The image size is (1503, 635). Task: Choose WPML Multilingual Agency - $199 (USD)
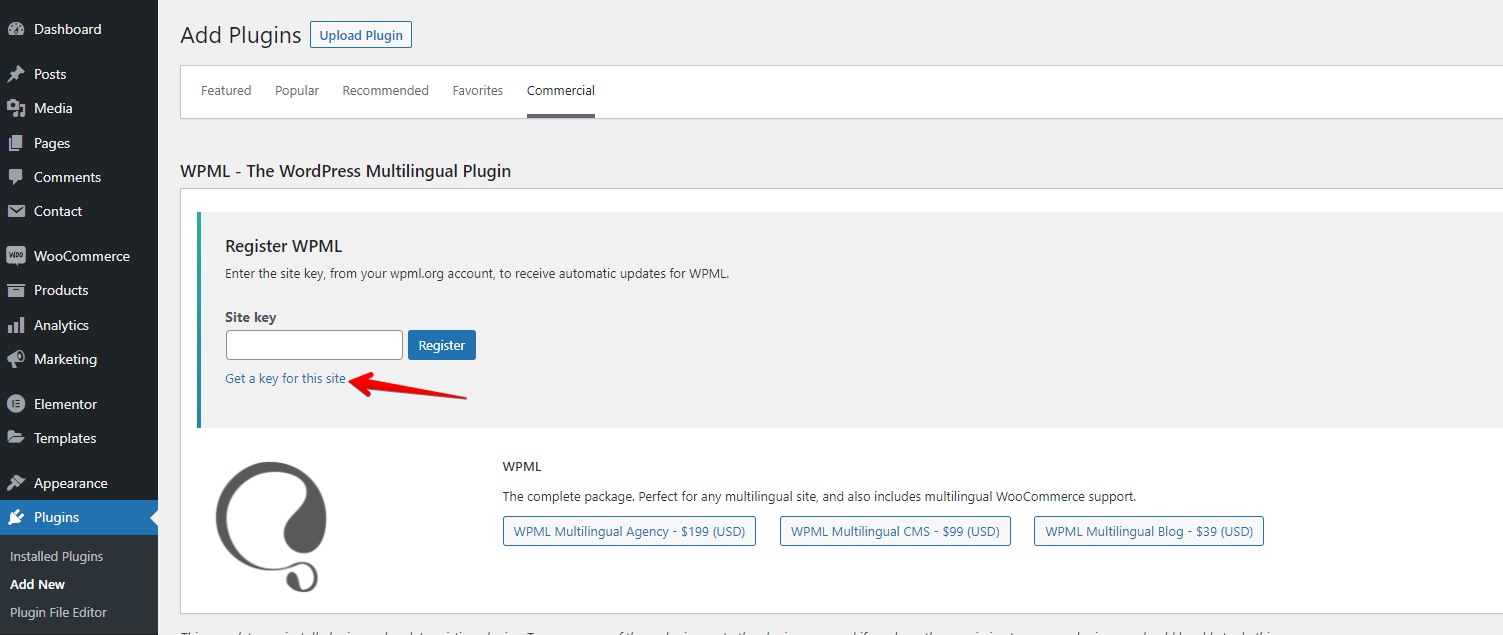(629, 531)
